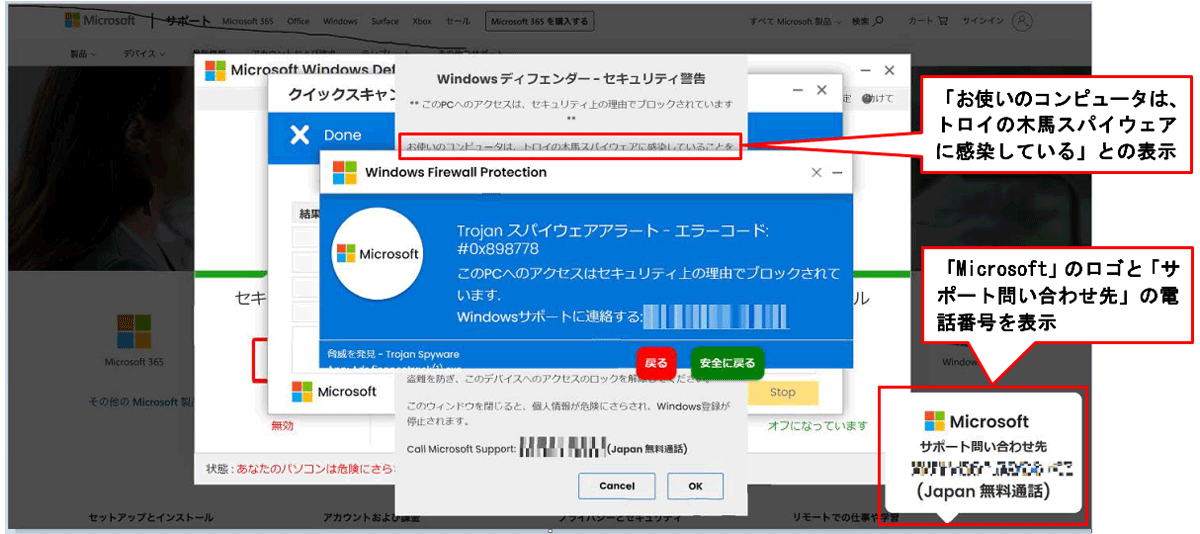
Task: Minimize the Windows Firewall Protection popup
Action: point(837,172)
